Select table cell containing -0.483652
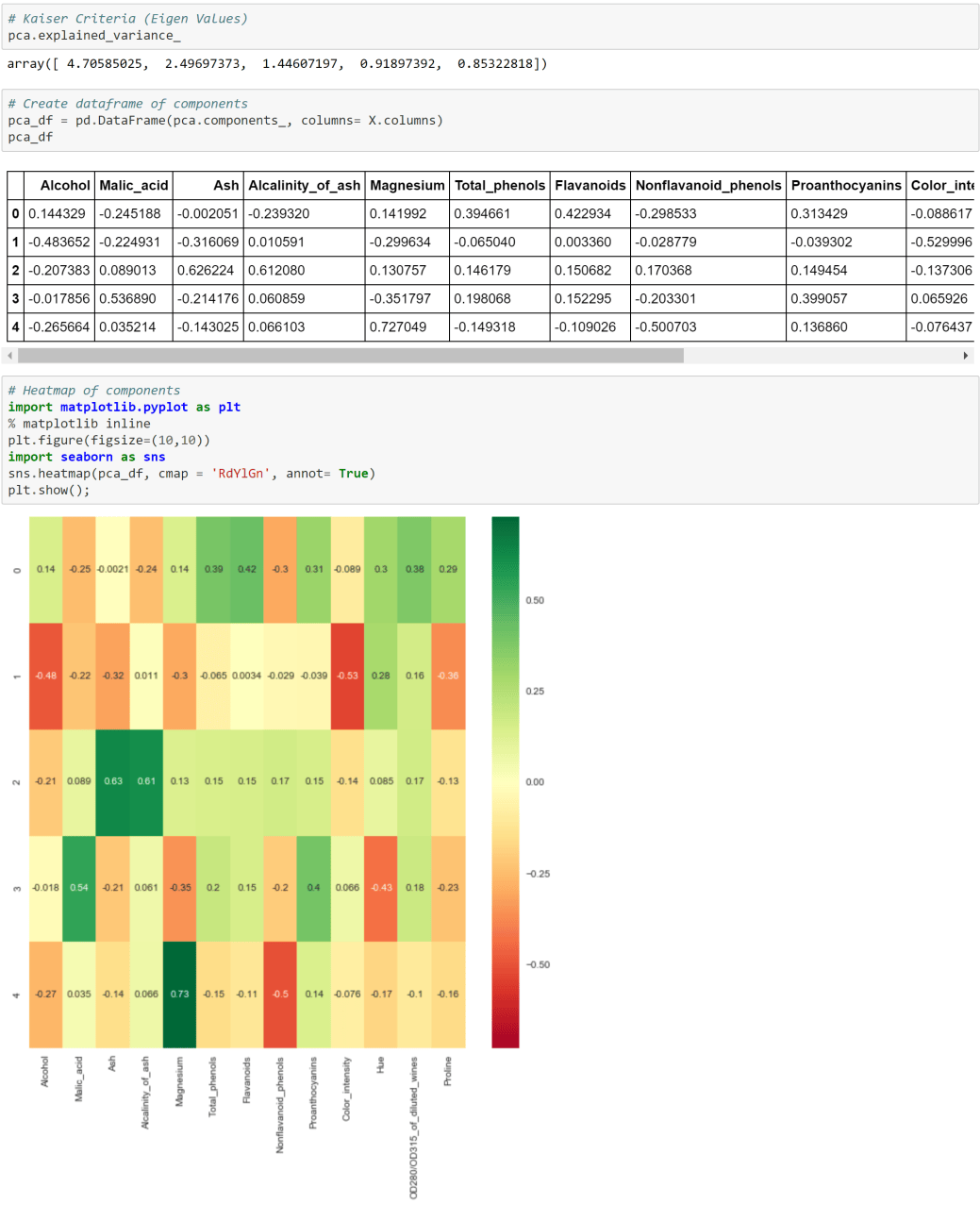This screenshot has height=1221, width=980. pos(59,243)
